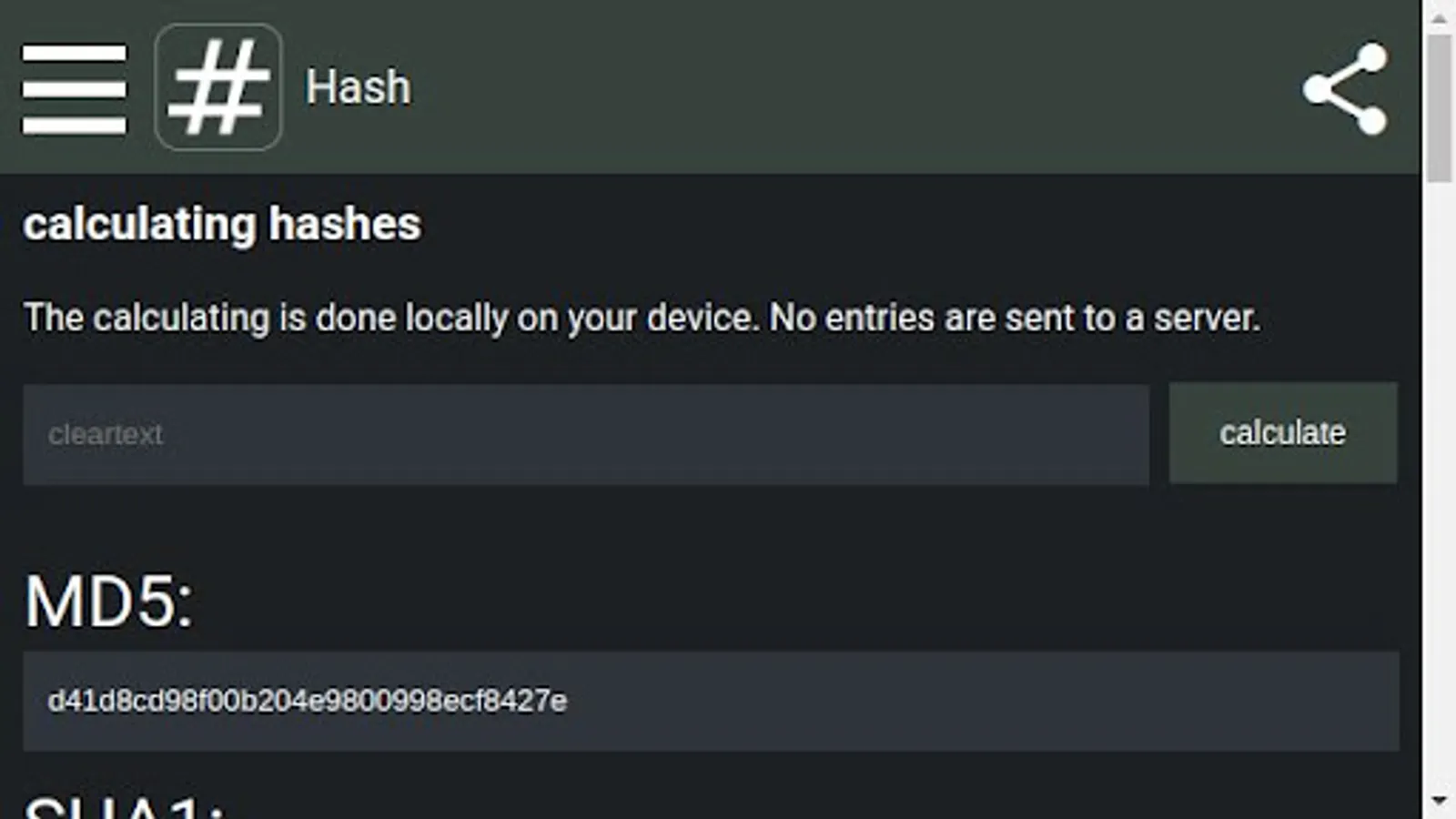Image resolution: width=1456 pixels, height=819 pixels.
Task: Click the MD5 hash value text
Action: tap(307, 701)
